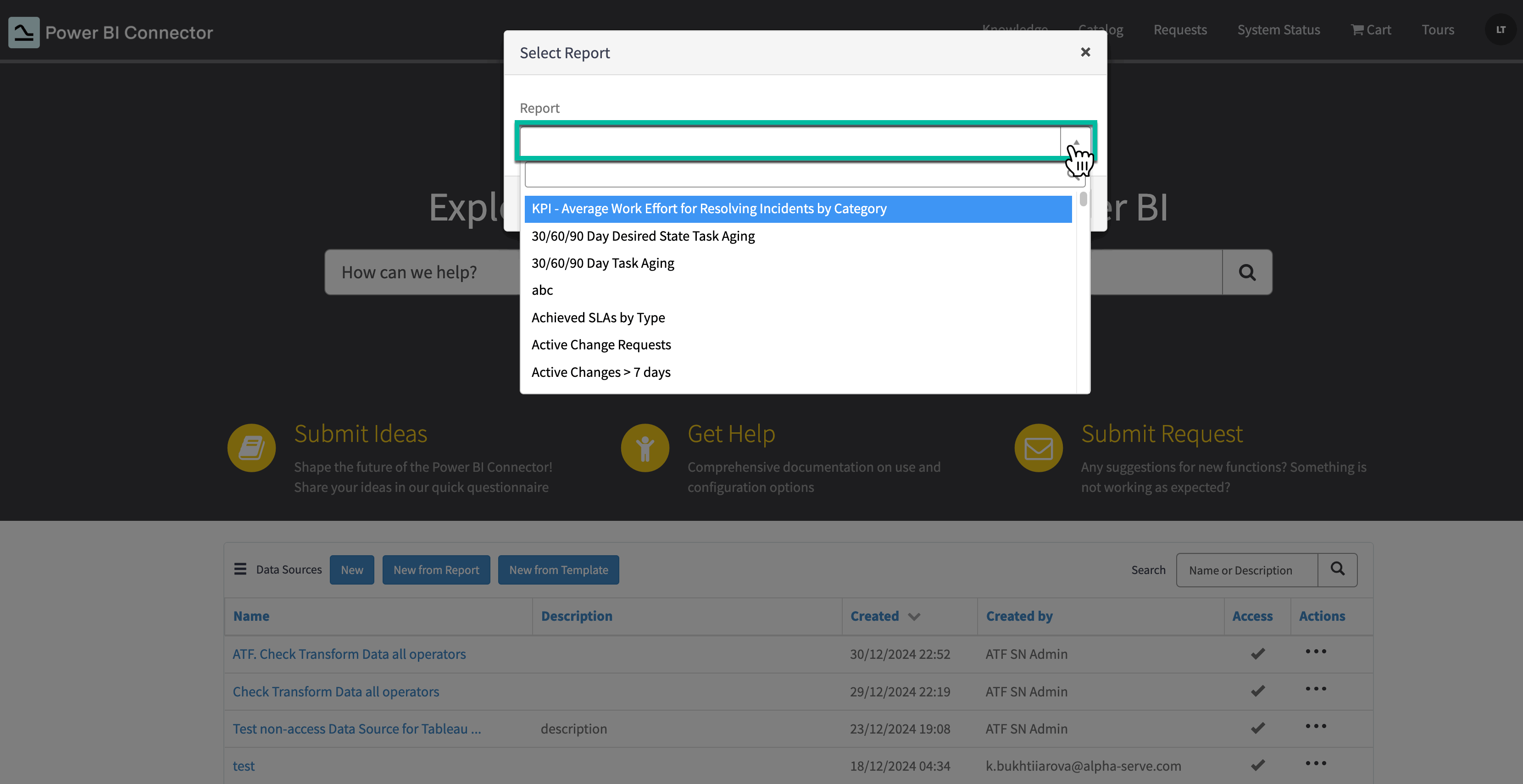The width and height of the screenshot is (1523, 784).
Task: Click the Submit Request envelope icon
Action: click(1038, 448)
